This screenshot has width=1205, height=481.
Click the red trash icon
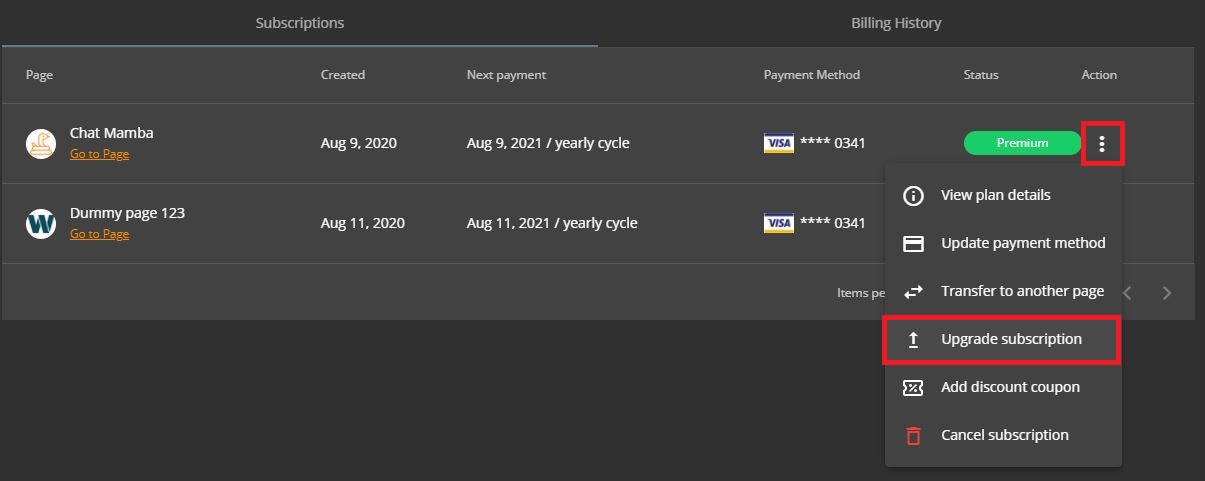coord(913,435)
